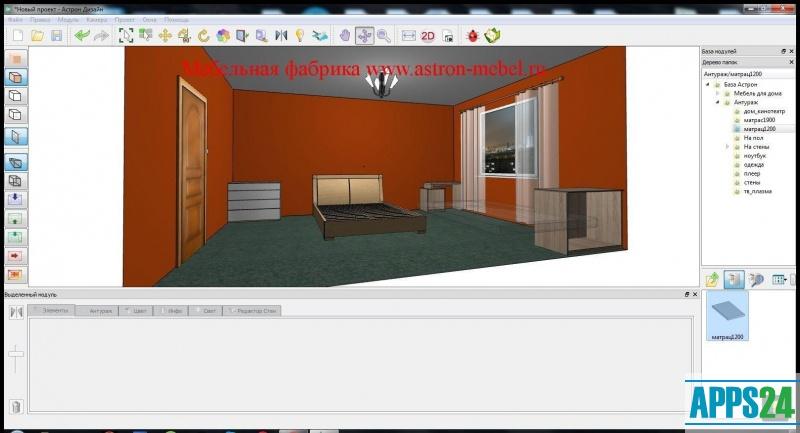This screenshot has width=800, height=433.
Task: Toggle the light bulb lighting icon
Action: click(x=299, y=36)
